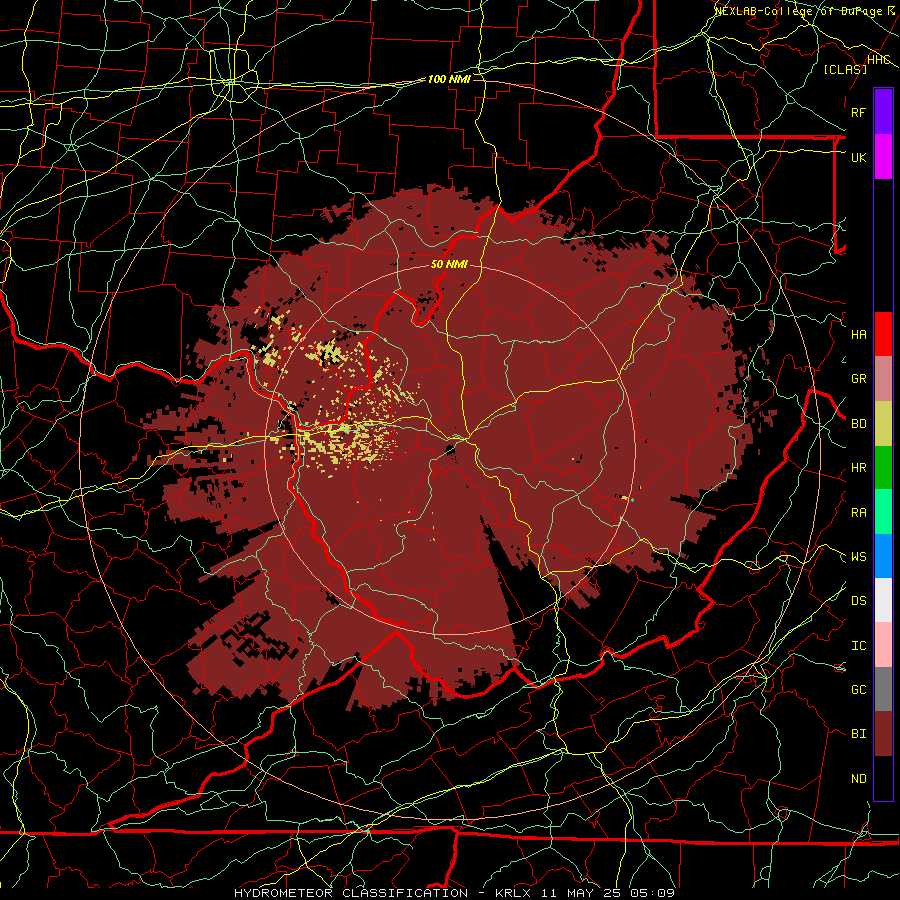Pick the red HA legend swatch

point(883,334)
